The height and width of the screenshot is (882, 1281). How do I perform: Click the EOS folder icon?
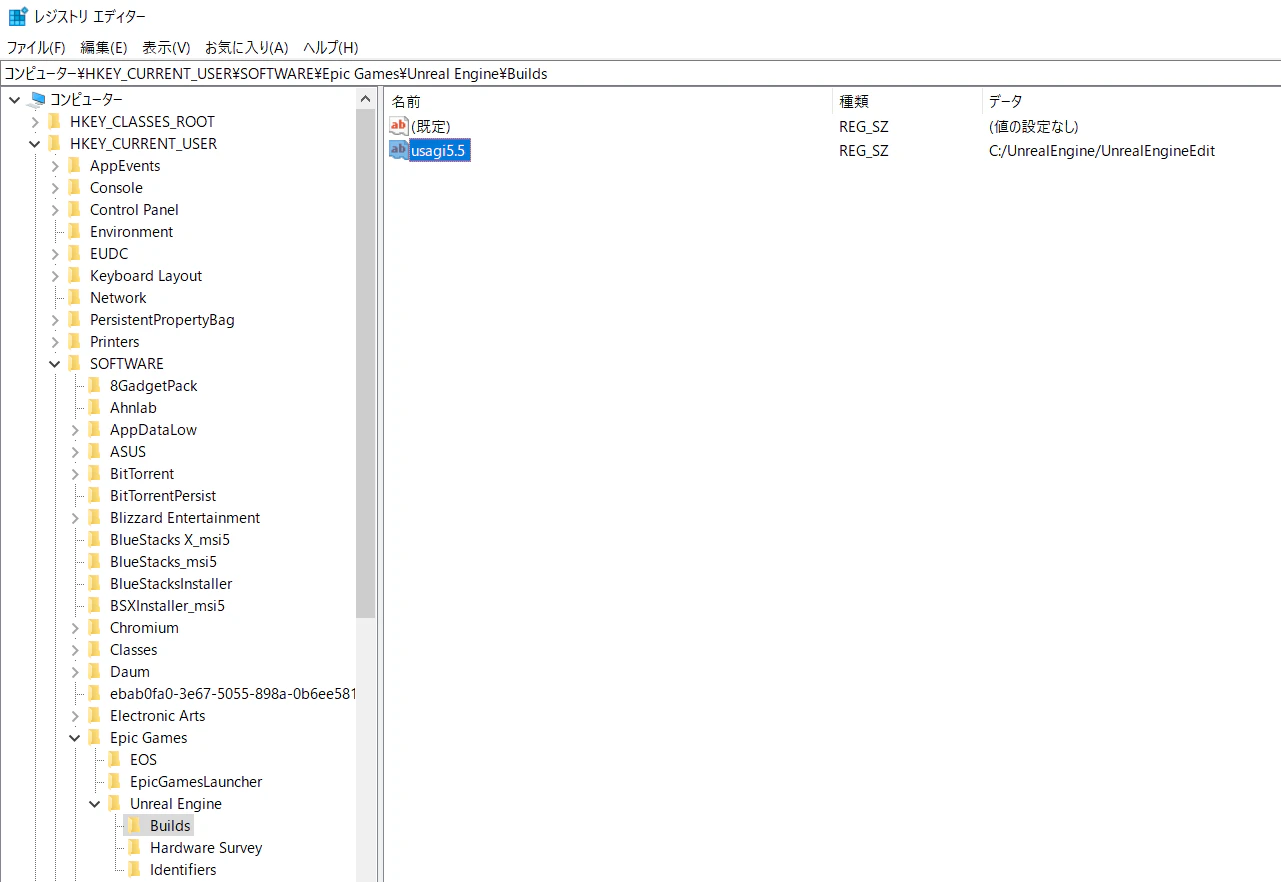114,759
